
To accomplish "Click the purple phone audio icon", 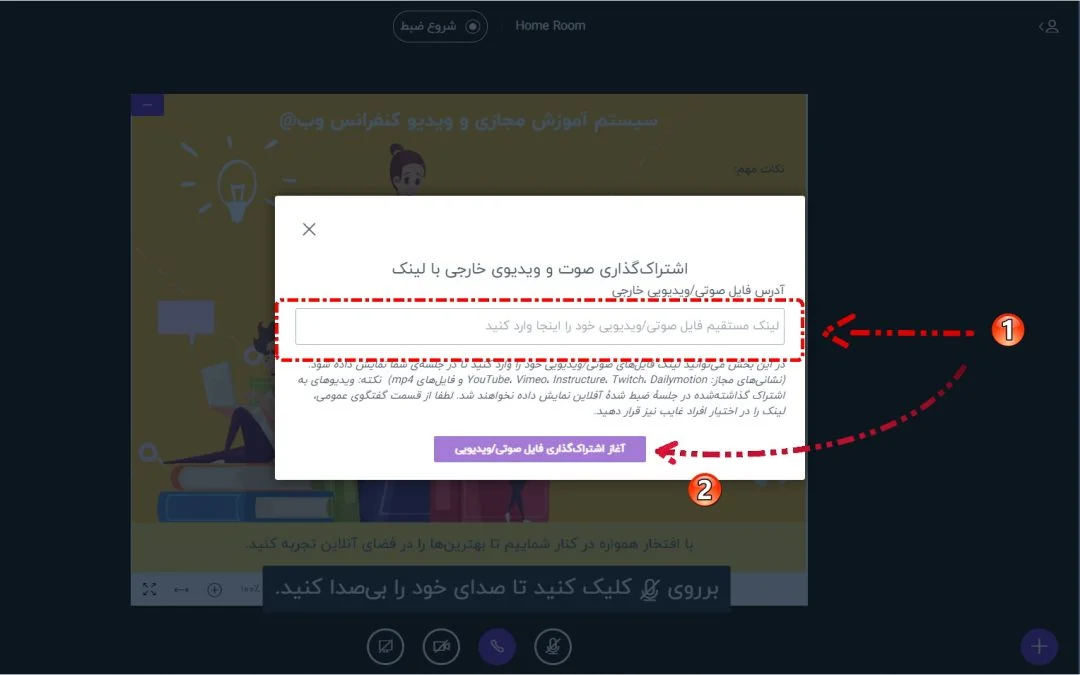I will pos(497,647).
